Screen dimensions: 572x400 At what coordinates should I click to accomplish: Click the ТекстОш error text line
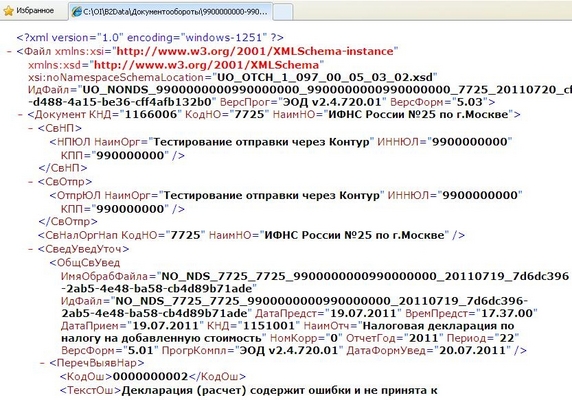[248, 391]
